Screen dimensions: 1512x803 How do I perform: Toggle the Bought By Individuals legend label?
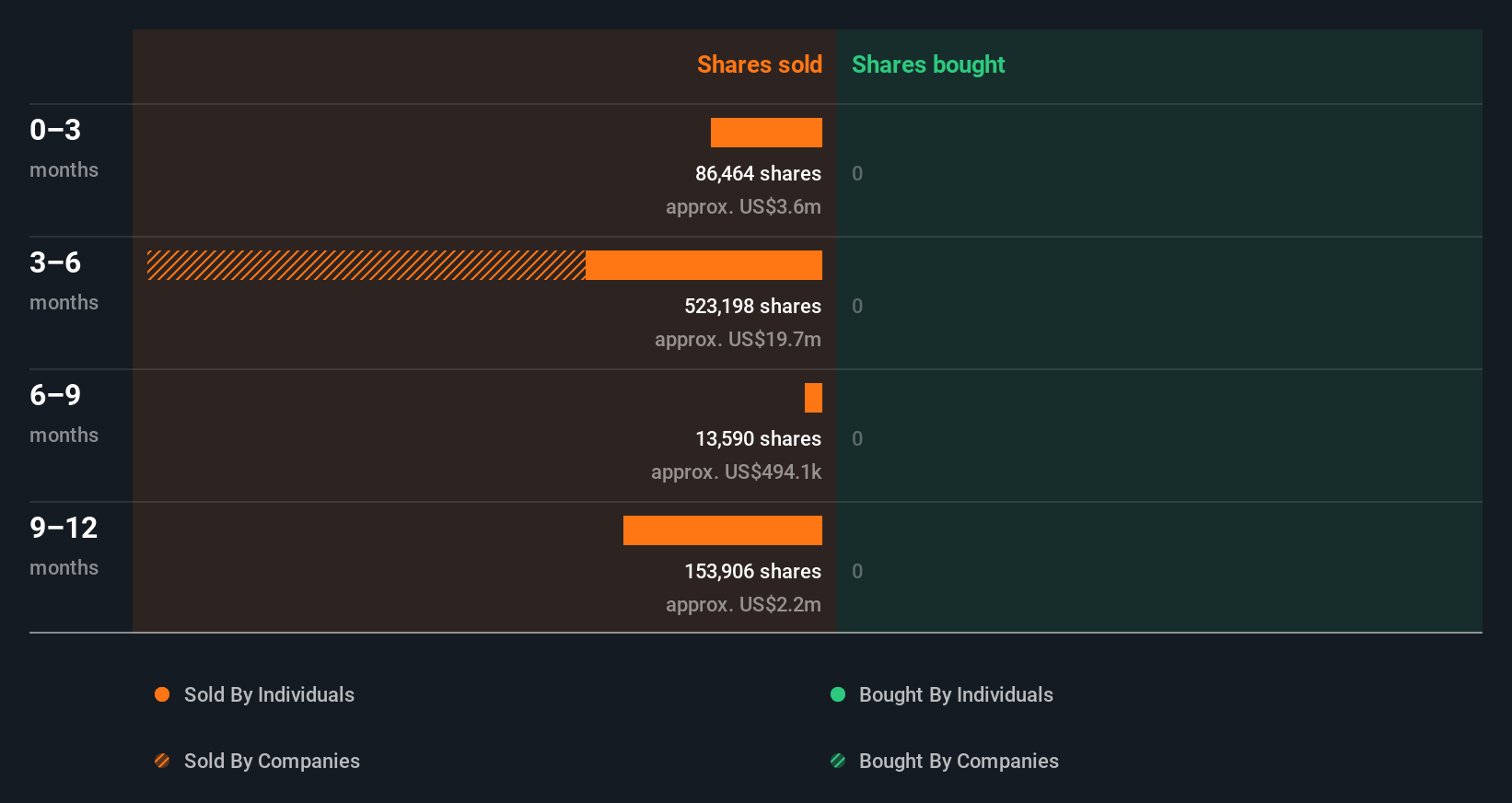(x=956, y=694)
